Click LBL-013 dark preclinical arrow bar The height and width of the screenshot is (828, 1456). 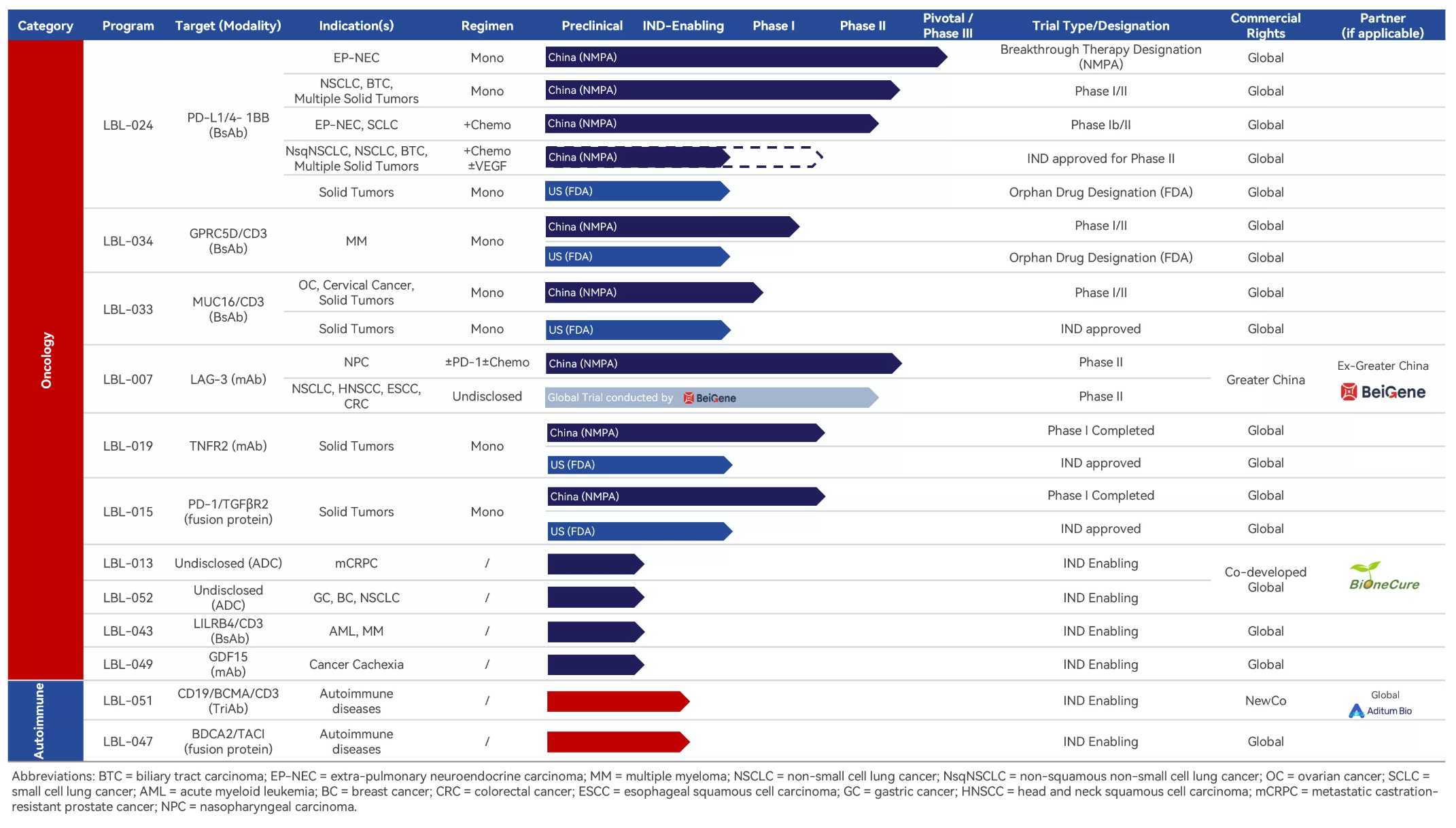click(595, 564)
